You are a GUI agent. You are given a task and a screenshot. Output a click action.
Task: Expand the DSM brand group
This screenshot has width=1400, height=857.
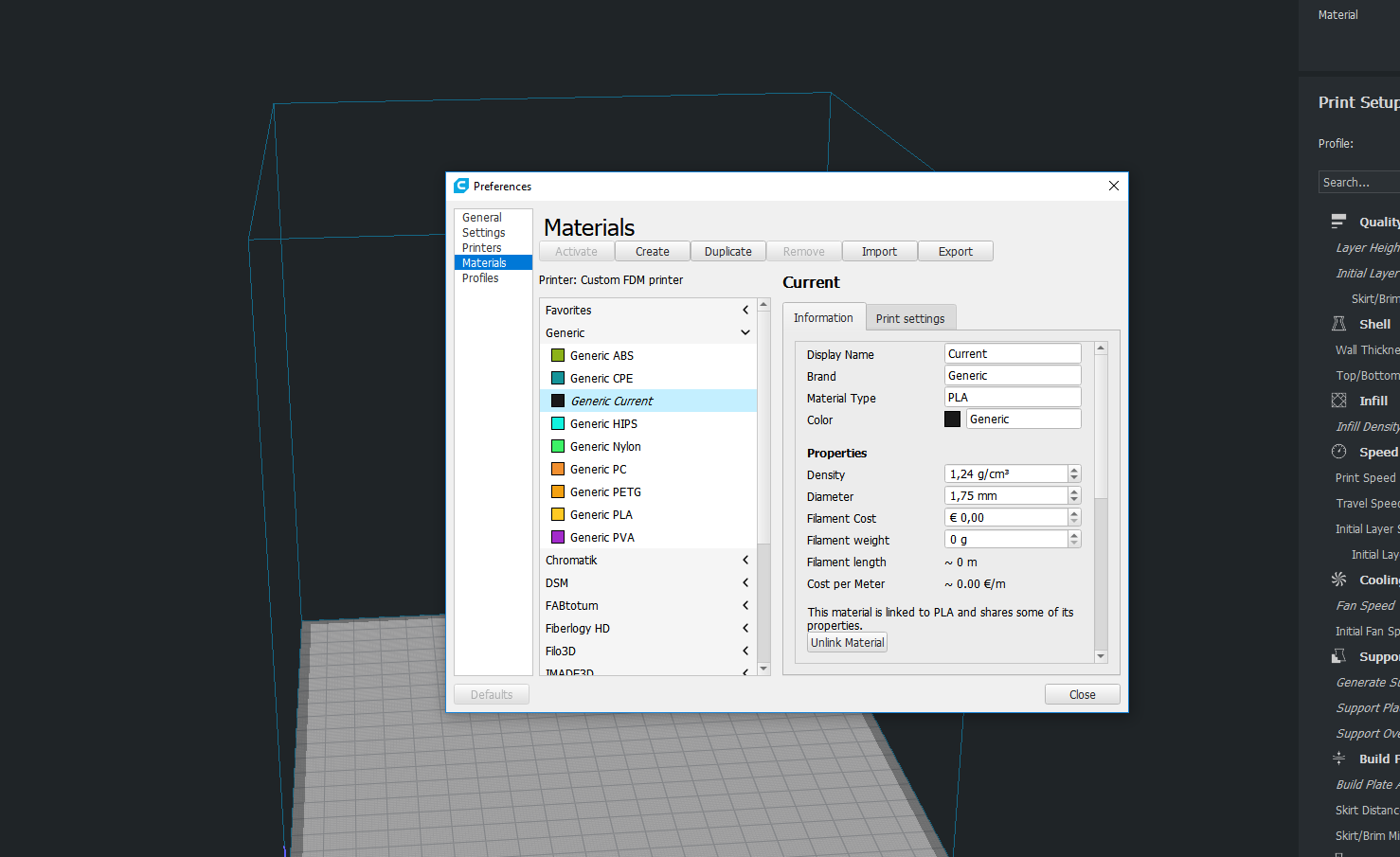coord(745,582)
